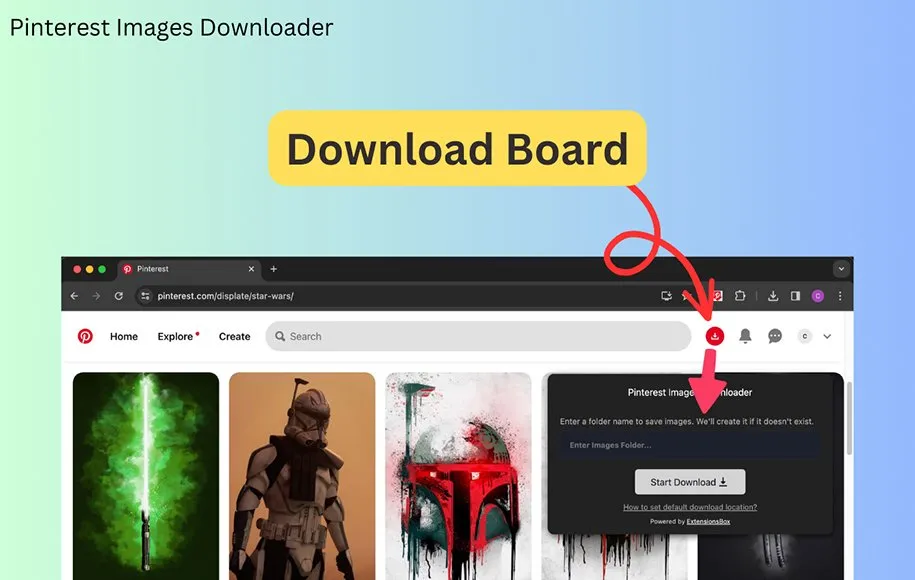This screenshot has height=580, width=915.
Task: Open Pinterest notifications bell
Action: (745, 337)
